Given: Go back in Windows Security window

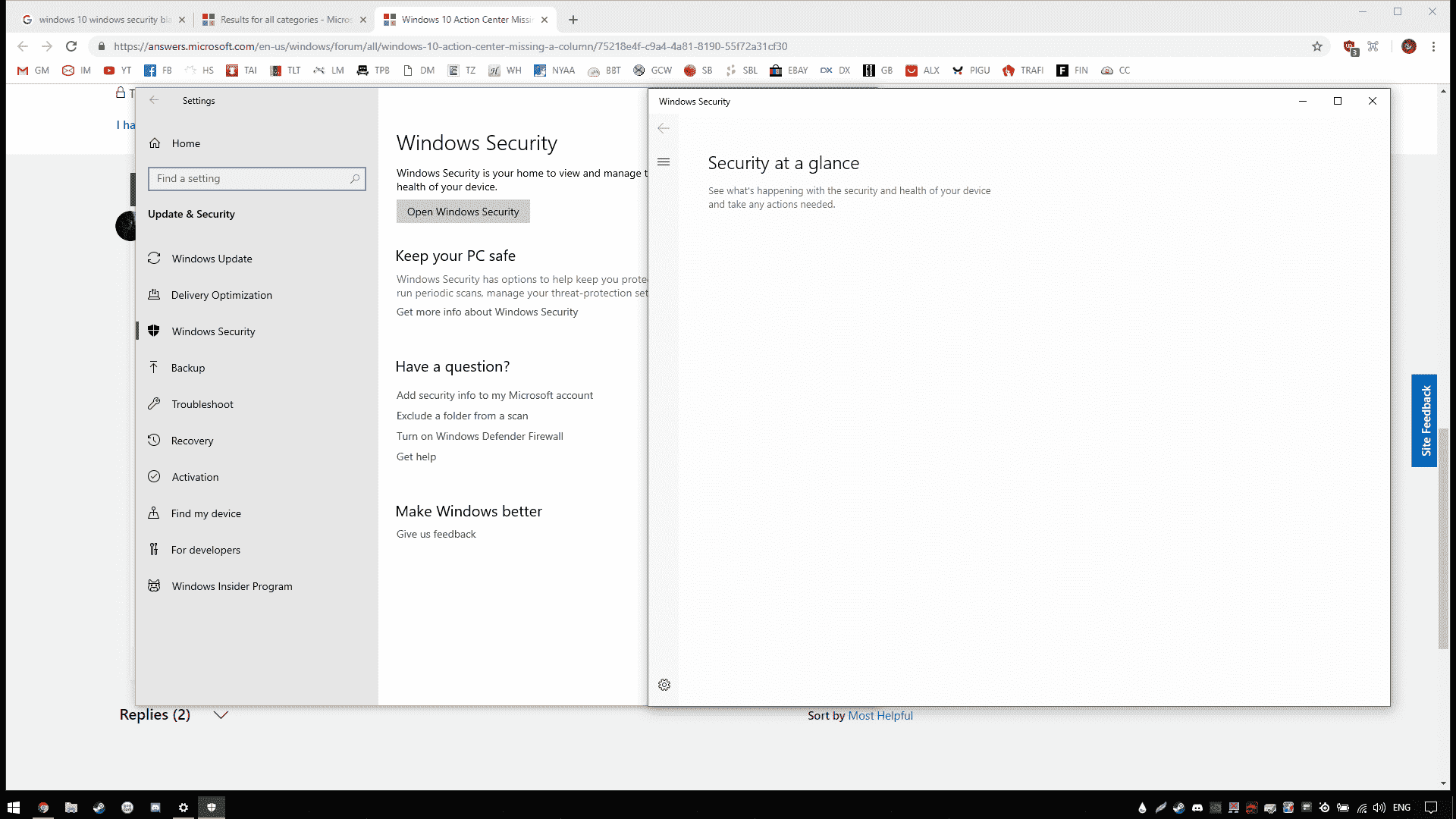Looking at the screenshot, I should [x=664, y=128].
